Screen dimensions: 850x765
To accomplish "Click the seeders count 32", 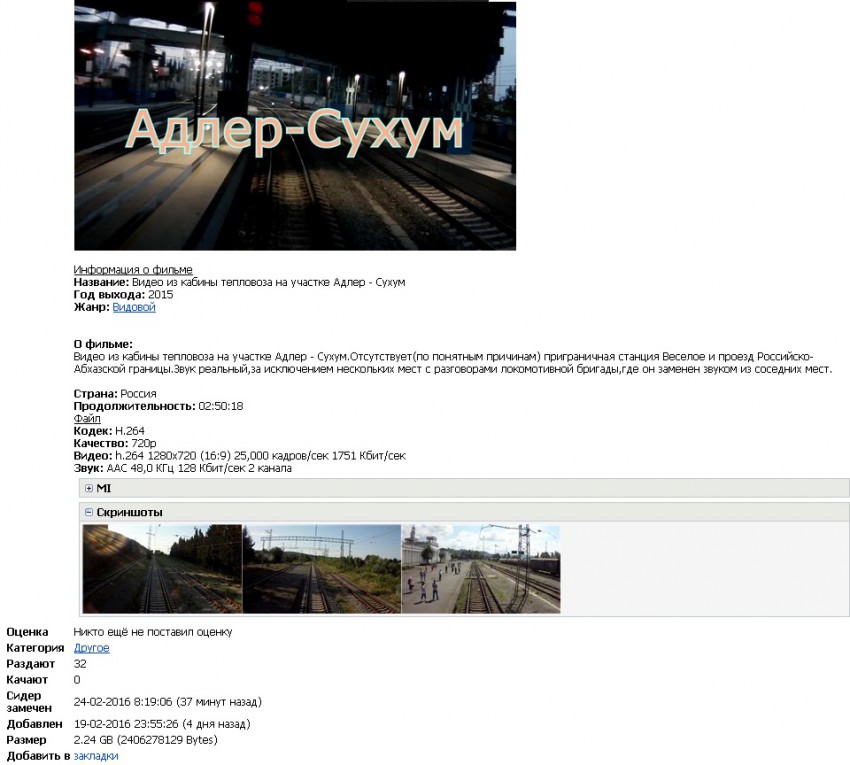I will 80,664.
